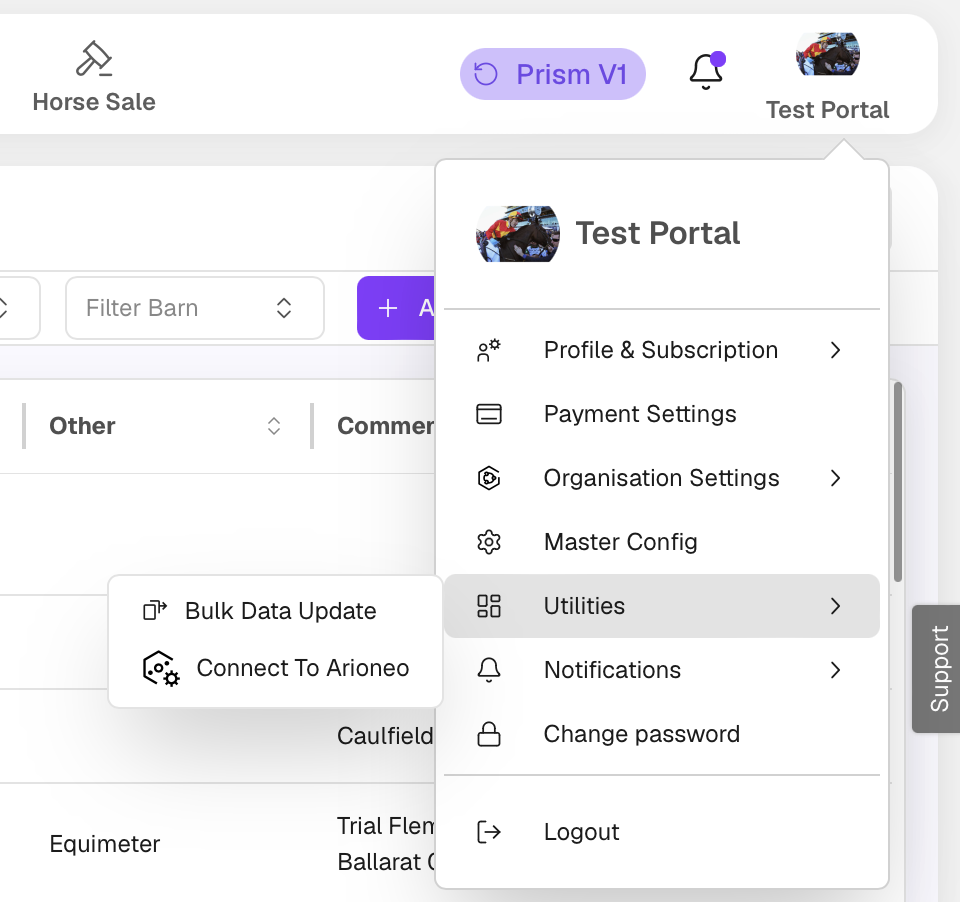The width and height of the screenshot is (960, 902).
Task: Expand the Profile & Subscription chevron
Action: pos(835,350)
